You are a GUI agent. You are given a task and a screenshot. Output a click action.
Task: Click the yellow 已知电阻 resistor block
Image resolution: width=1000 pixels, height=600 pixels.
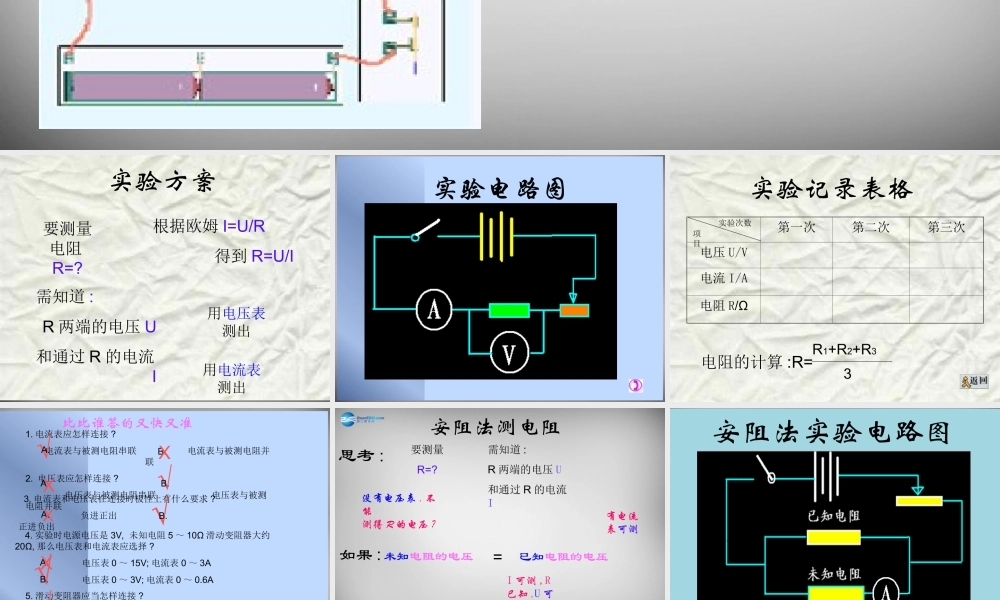point(834,538)
